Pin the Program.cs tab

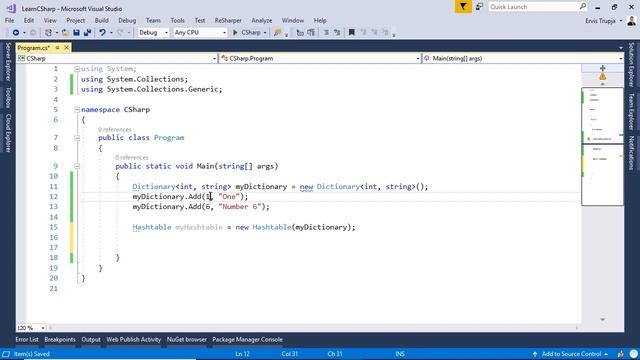point(57,48)
